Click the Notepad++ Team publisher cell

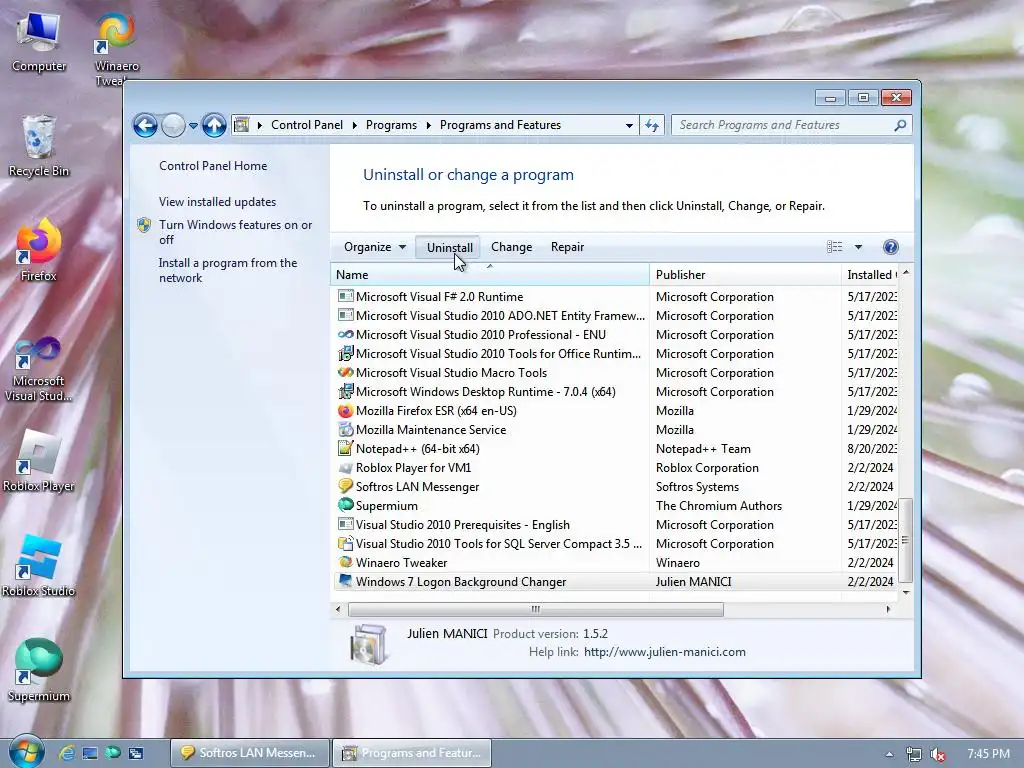click(703, 449)
